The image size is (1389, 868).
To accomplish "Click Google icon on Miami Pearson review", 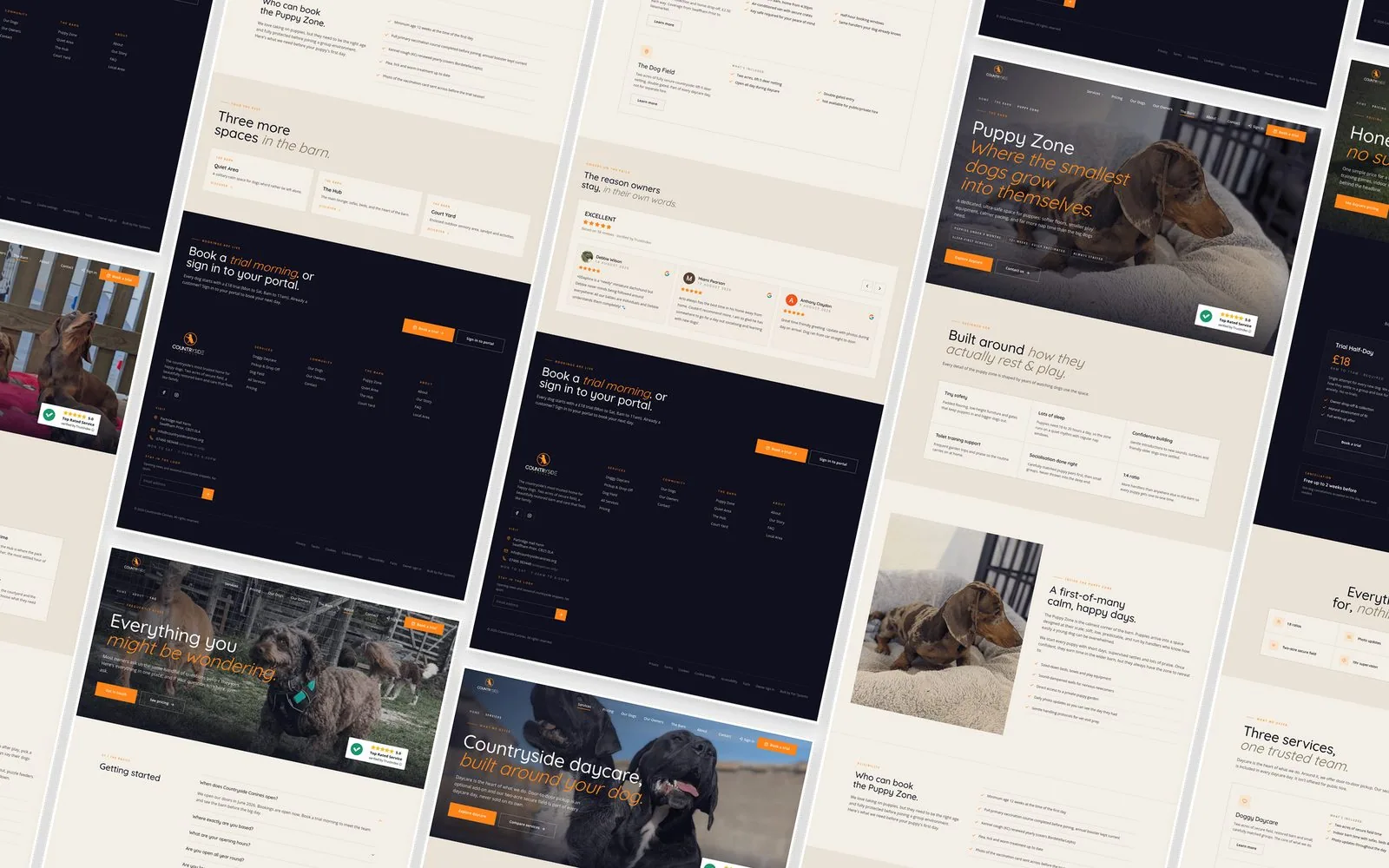I will (769, 295).
